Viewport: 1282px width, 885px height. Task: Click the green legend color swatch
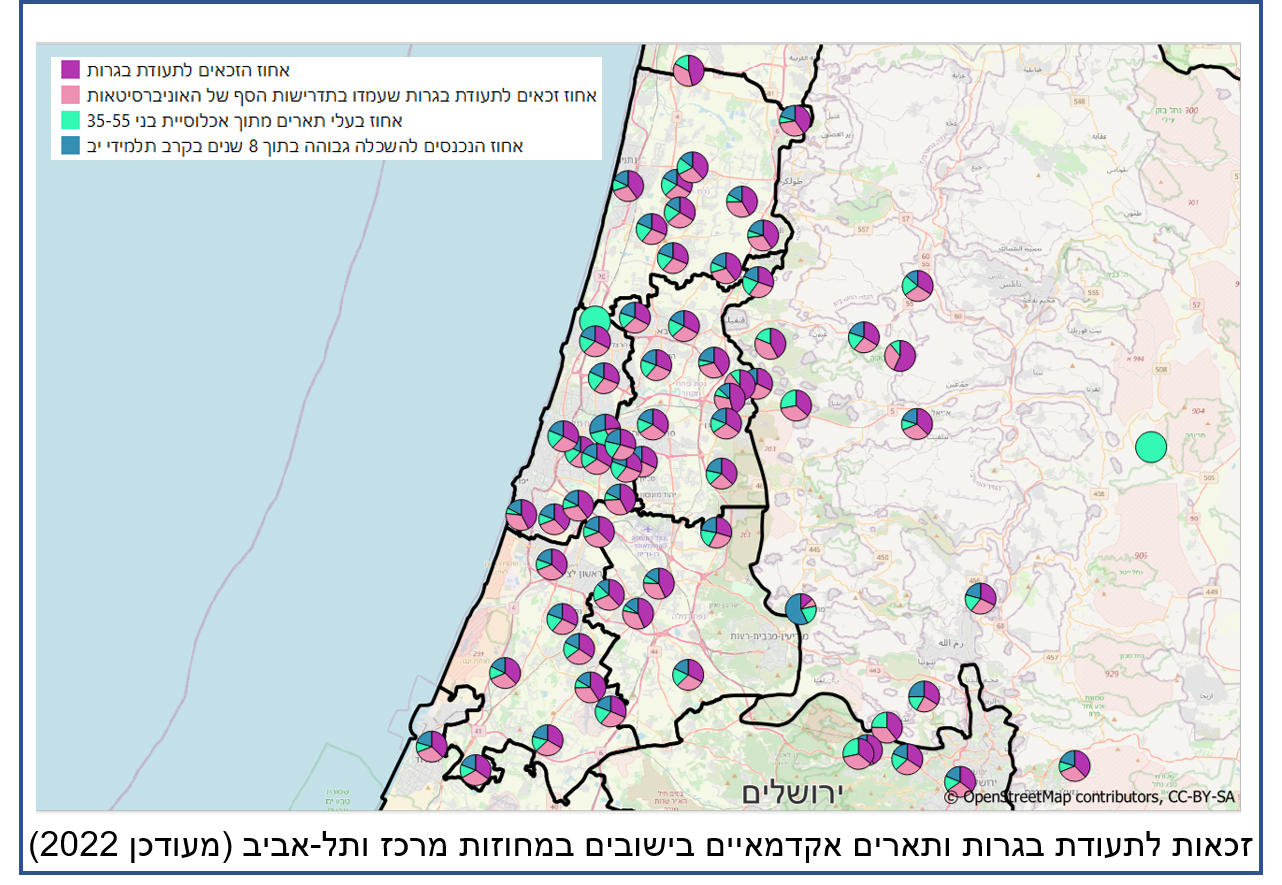tap(71, 121)
